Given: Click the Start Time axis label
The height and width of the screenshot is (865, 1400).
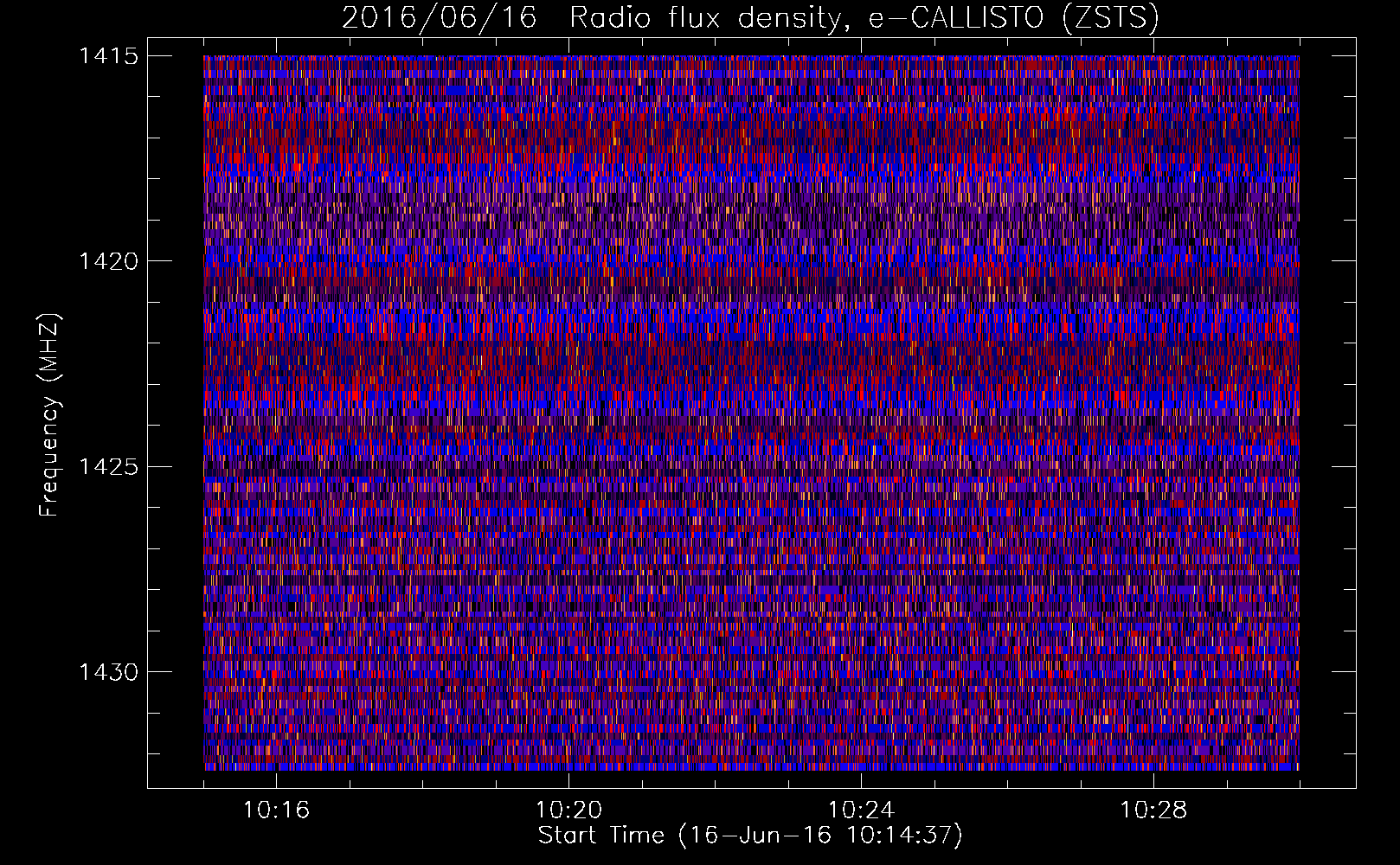Looking at the screenshot, I should 750,836.
